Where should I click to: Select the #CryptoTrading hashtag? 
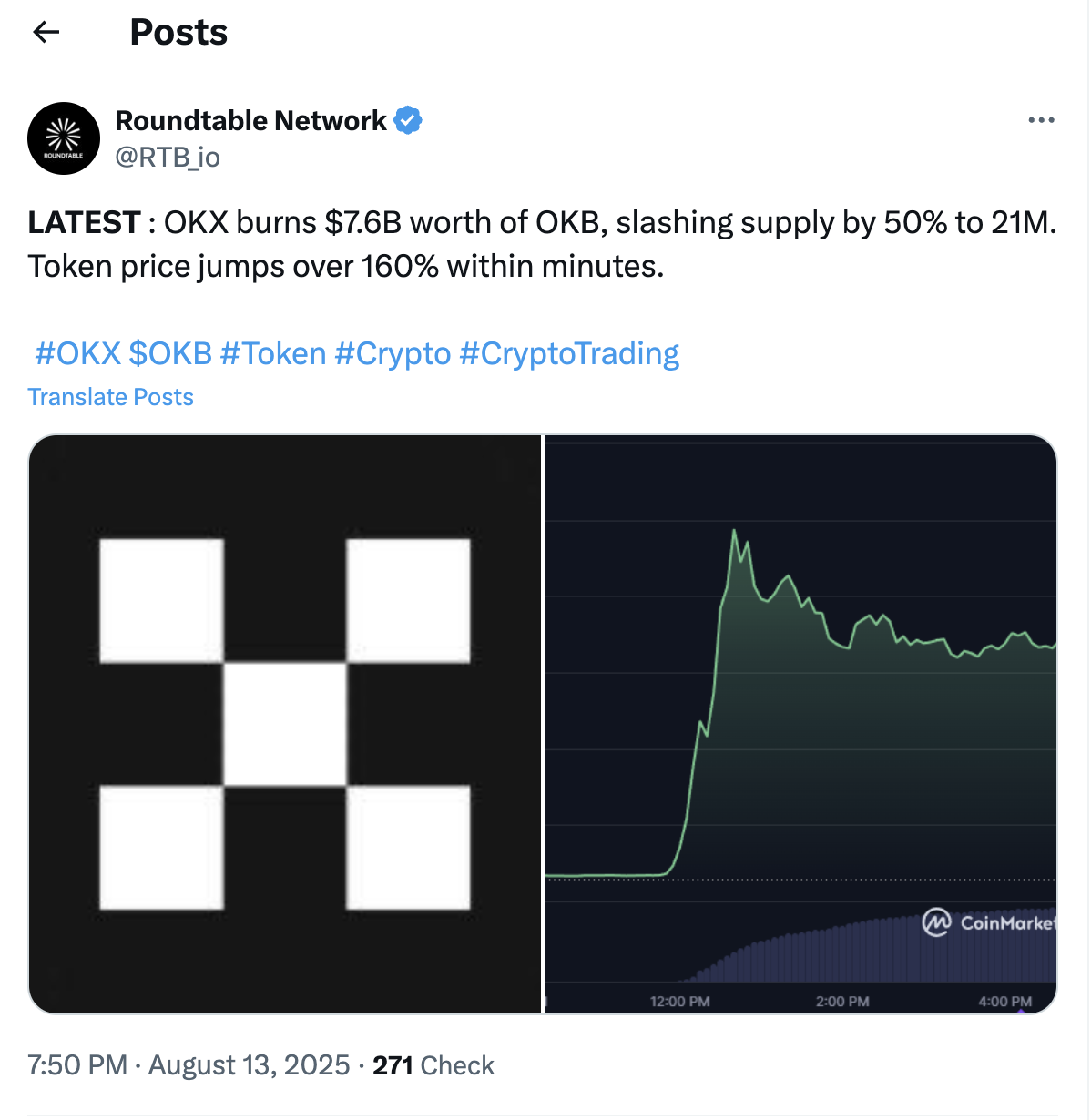pyautogui.click(x=569, y=353)
